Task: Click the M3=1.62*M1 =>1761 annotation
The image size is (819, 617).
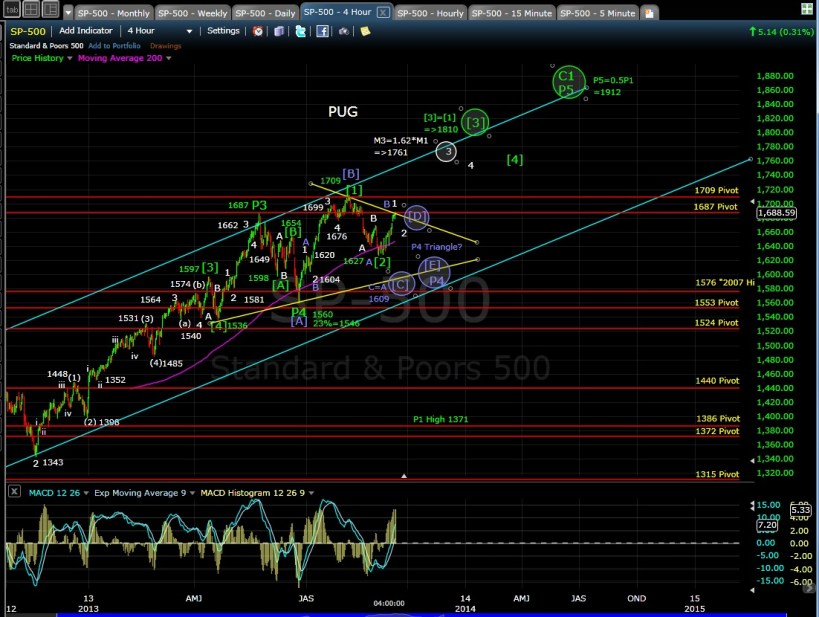Action: (401, 147)
